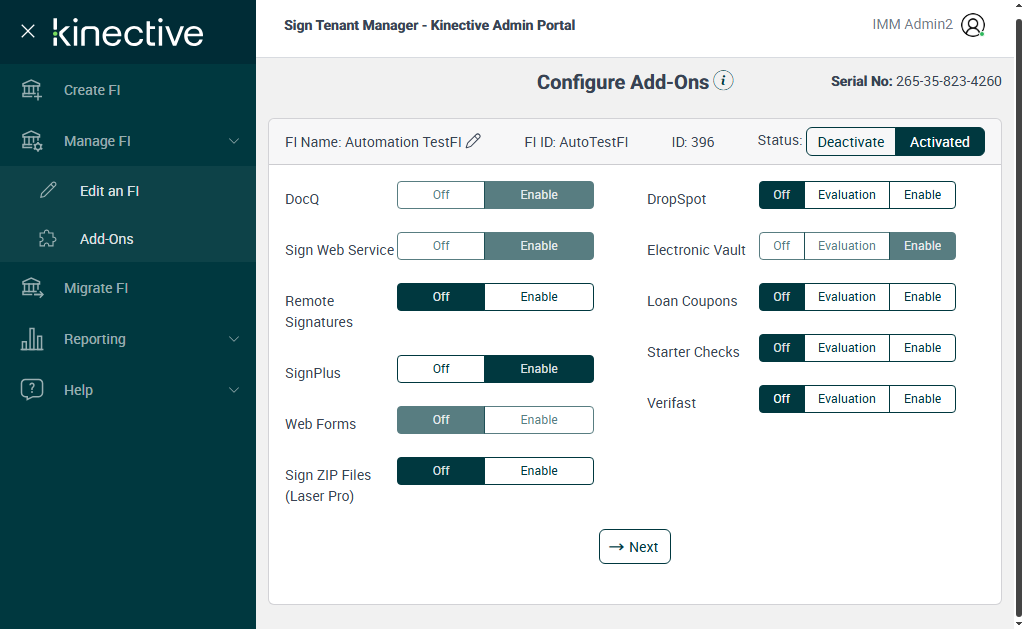Click the Serial No 265-35-823-4260 text
The height and width of the screenshot is (629, 1024).
(x=916, y=81)
